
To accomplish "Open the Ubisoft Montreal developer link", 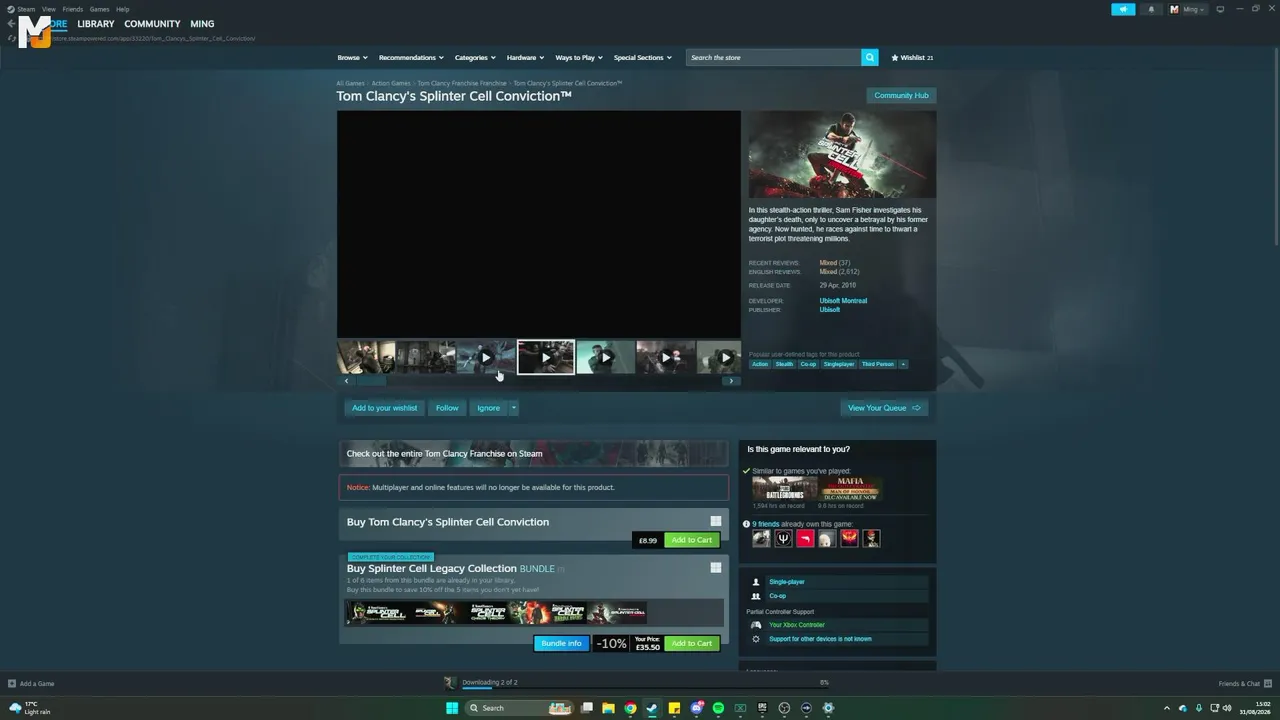I will pyautogui.click(x=843, y=301).
